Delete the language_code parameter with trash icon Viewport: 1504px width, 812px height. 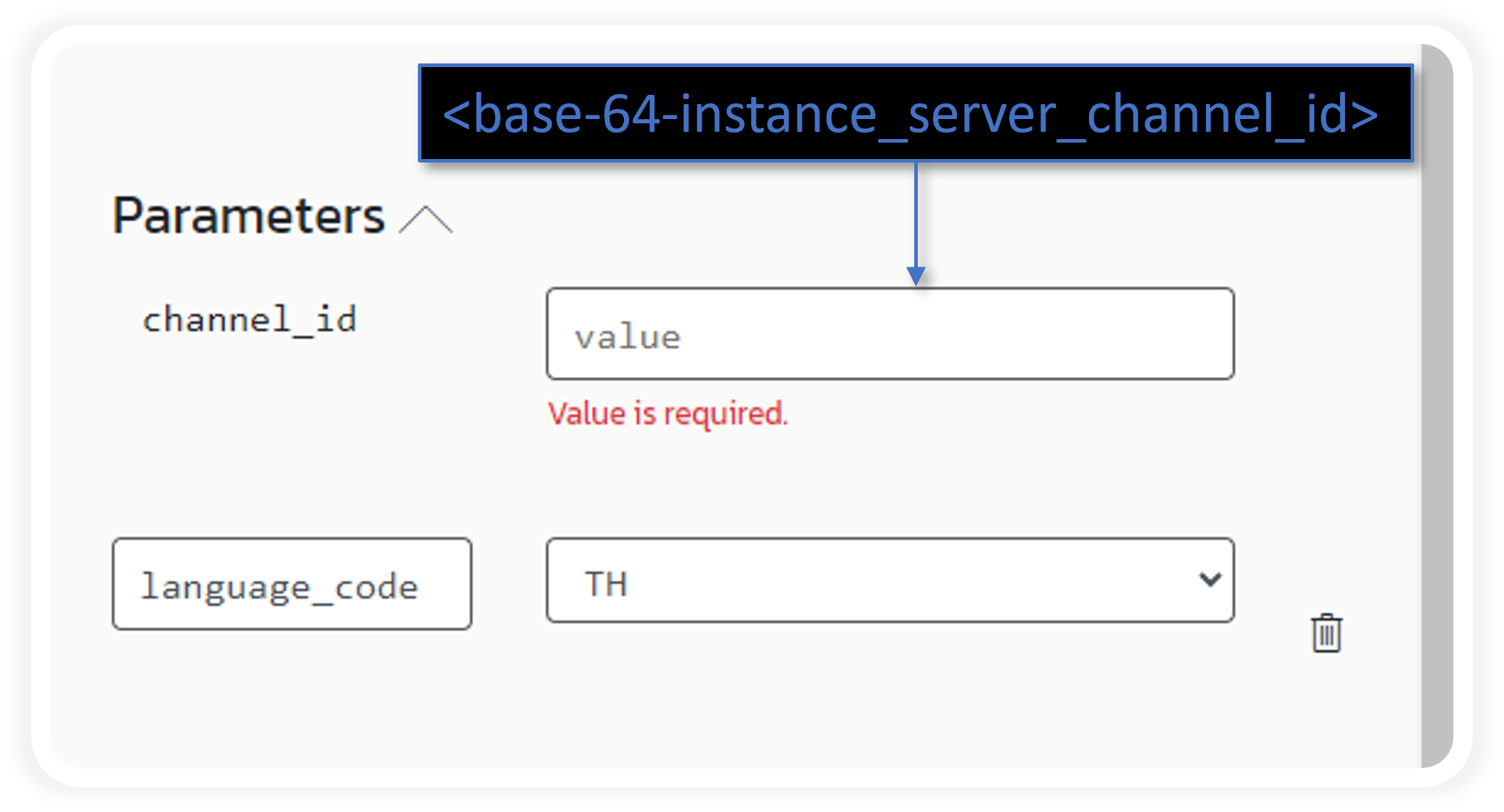1326,633
